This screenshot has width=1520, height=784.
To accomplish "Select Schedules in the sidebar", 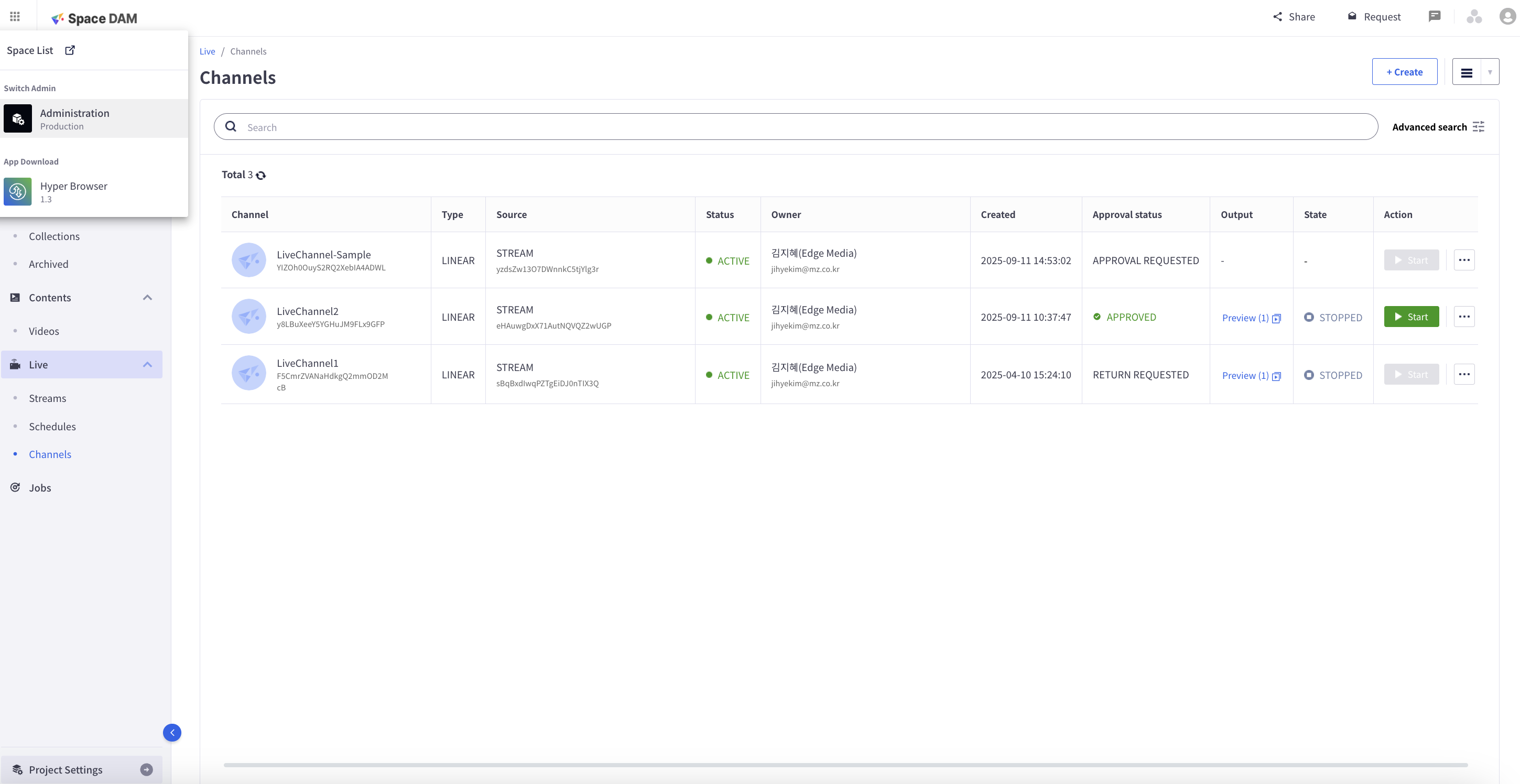I will (52, 427).
